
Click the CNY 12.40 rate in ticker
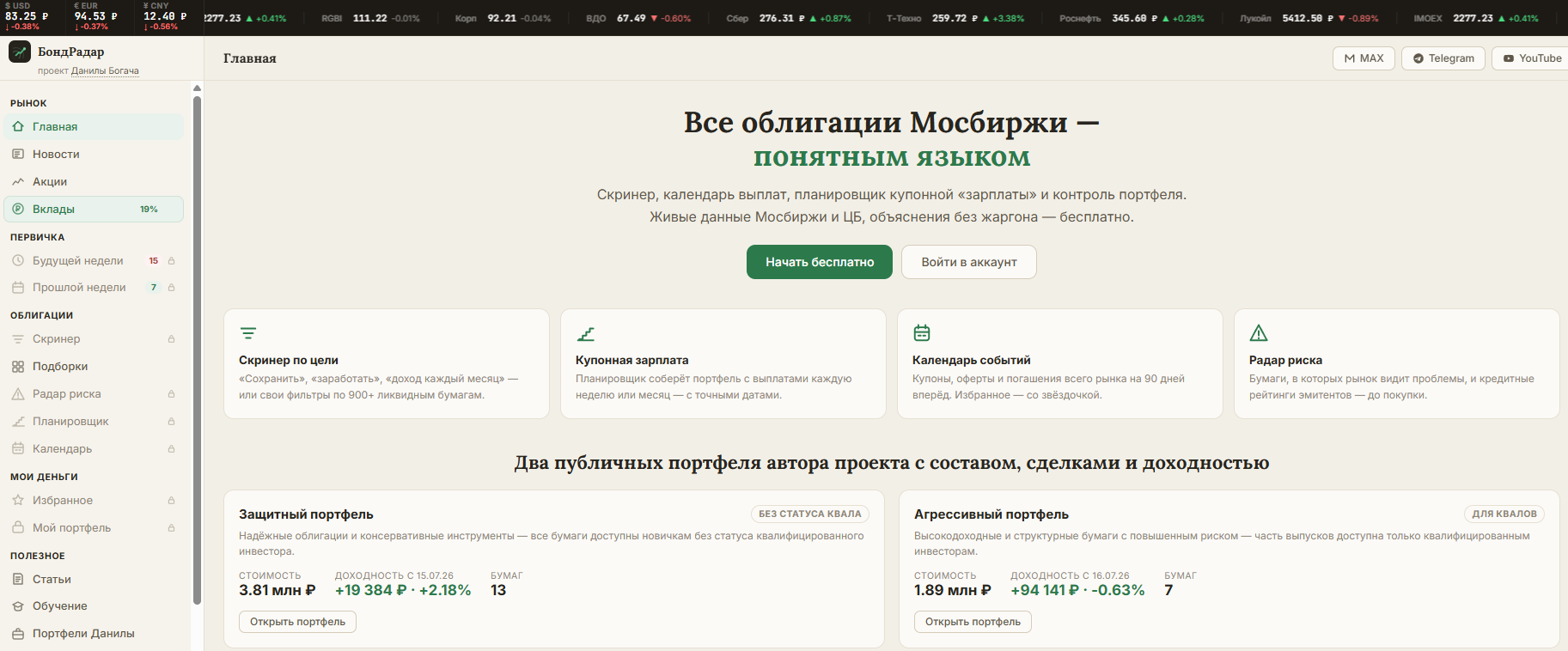tap(165, 17)
